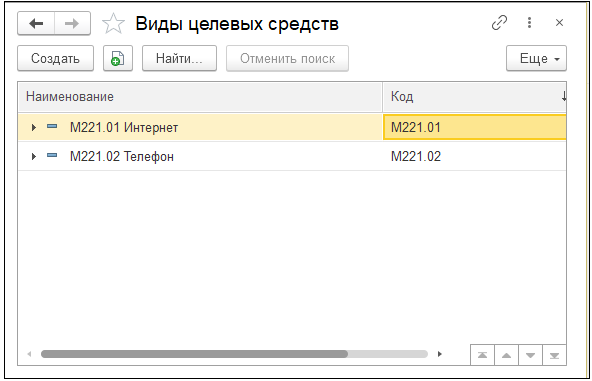Jump to first row in list
The image size is (592, 381).
(482, 355)
